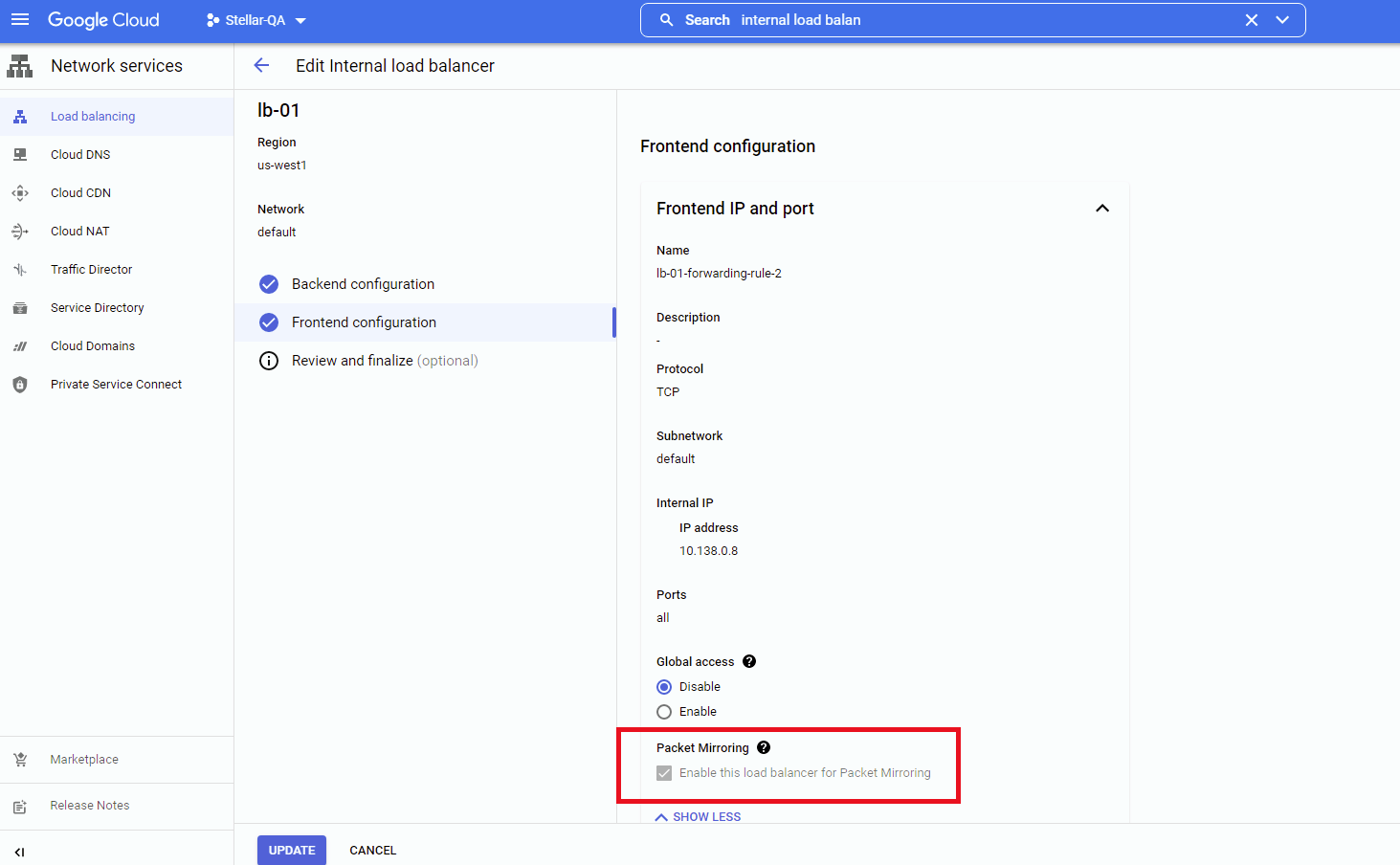Viewport: 1400px width, 865px height.
Task: Select the Enable global access radio button
Action: click(x=664, y=712)
